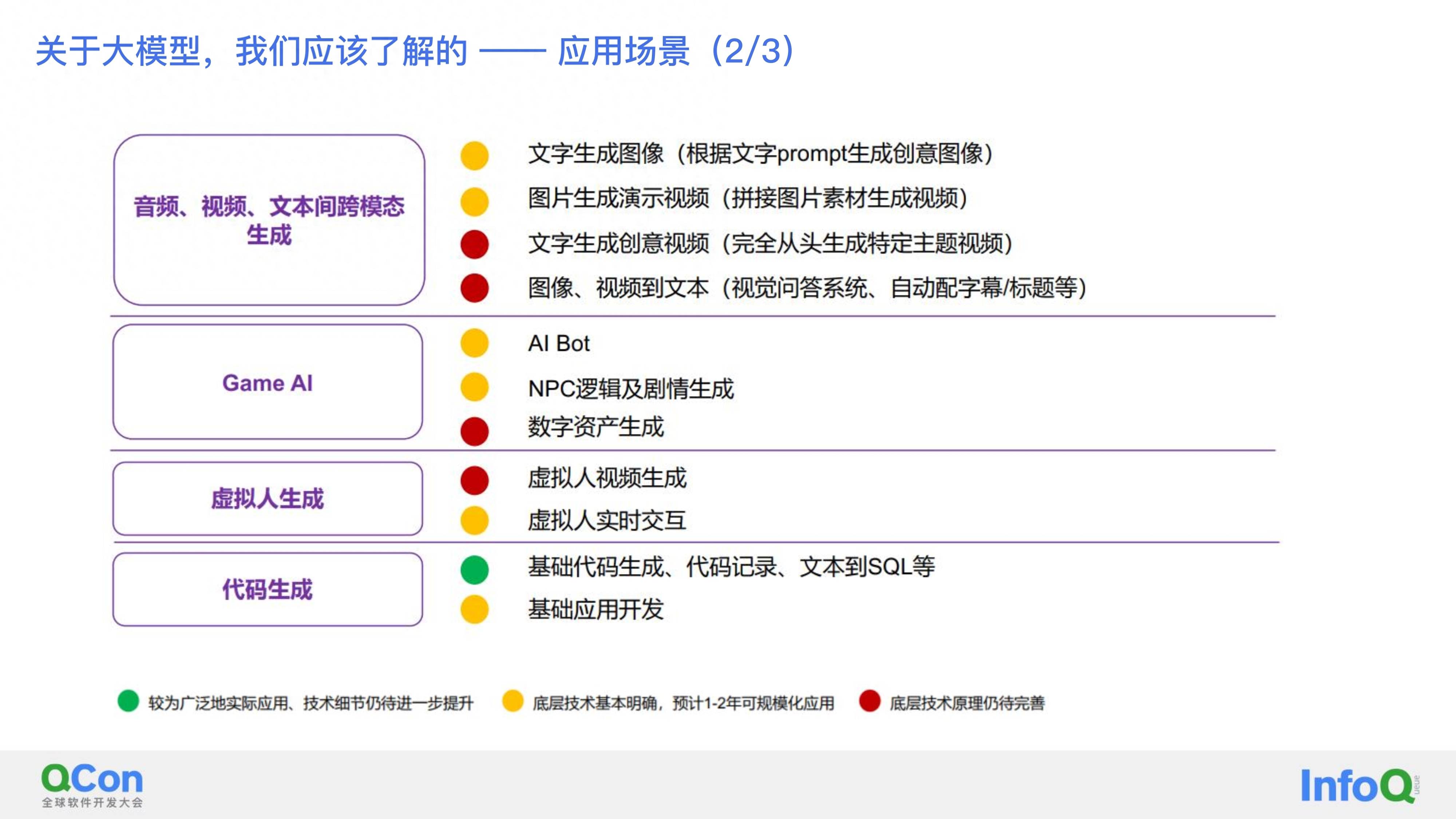Image resolution: width=1456 pixels, height=819 pixels.
Task: Click red dot beside 虚拟人视频生成
Action: click(474, 480)
